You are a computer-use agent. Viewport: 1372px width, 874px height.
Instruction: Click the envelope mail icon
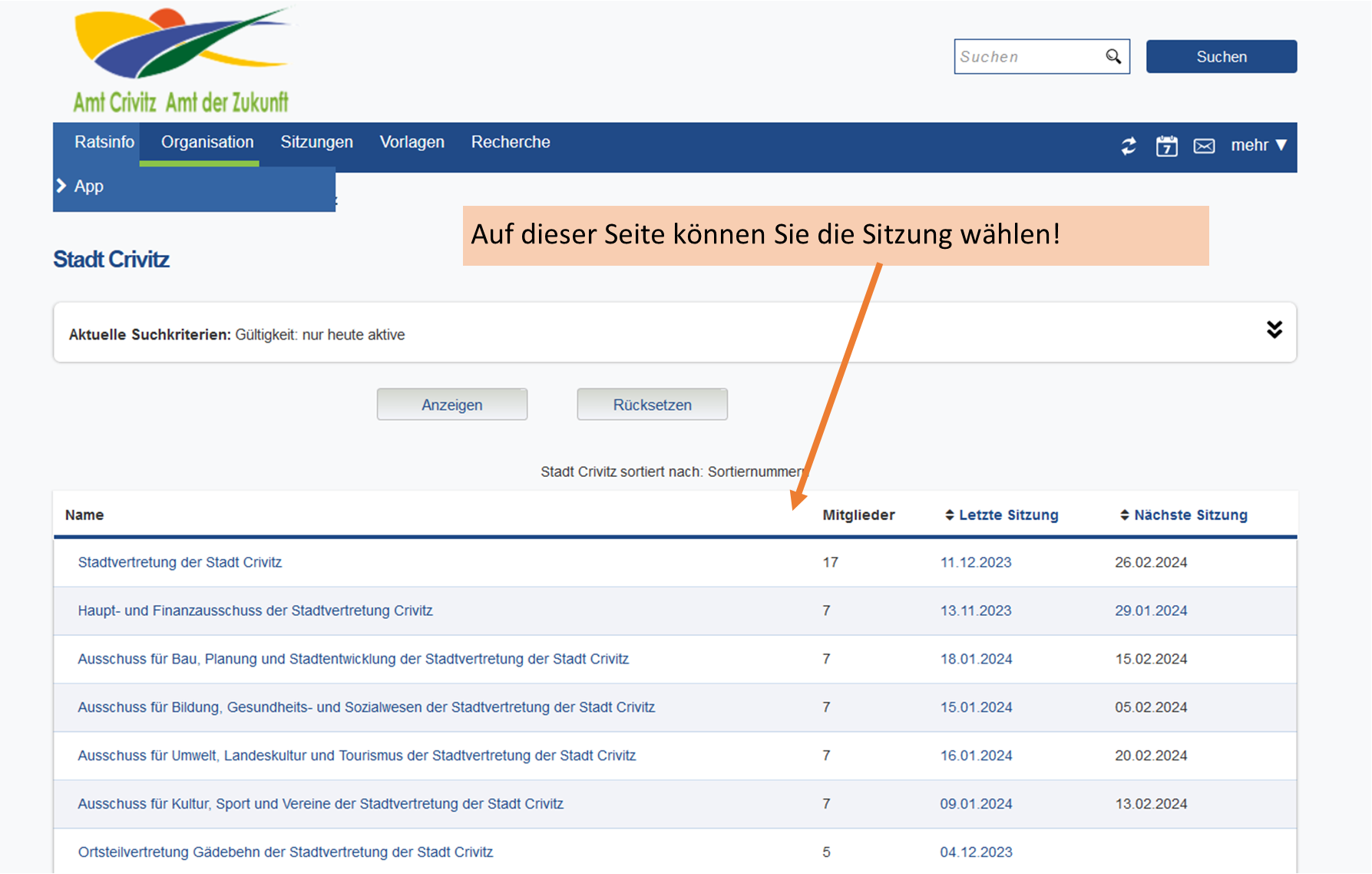click(1204, 146)
